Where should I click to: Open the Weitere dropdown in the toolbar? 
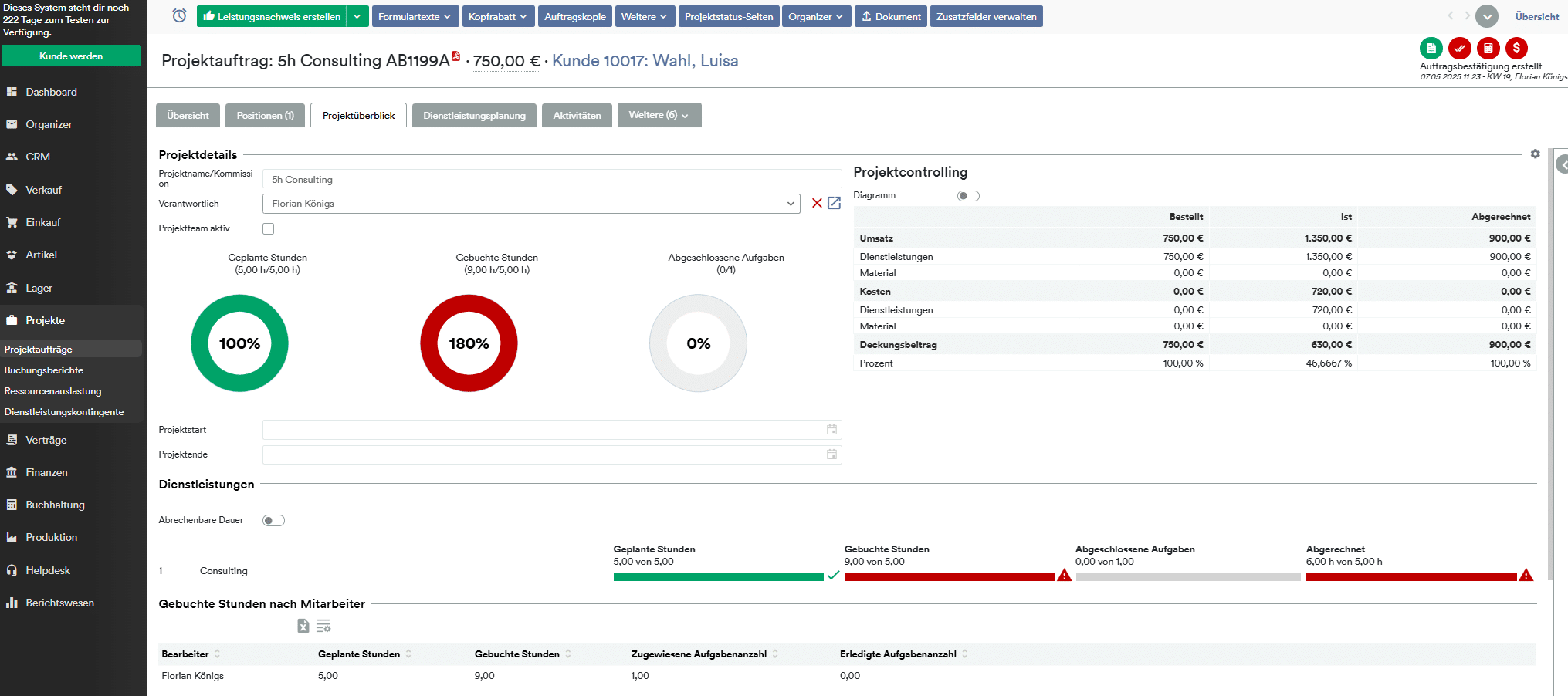point(645,15)
